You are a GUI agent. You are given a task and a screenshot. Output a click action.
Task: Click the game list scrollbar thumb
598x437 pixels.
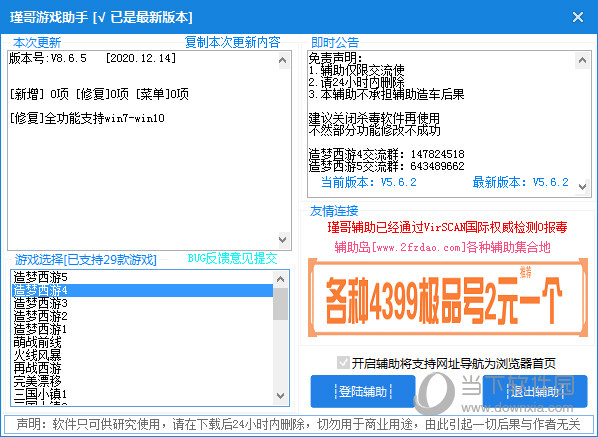pos(281,304)
